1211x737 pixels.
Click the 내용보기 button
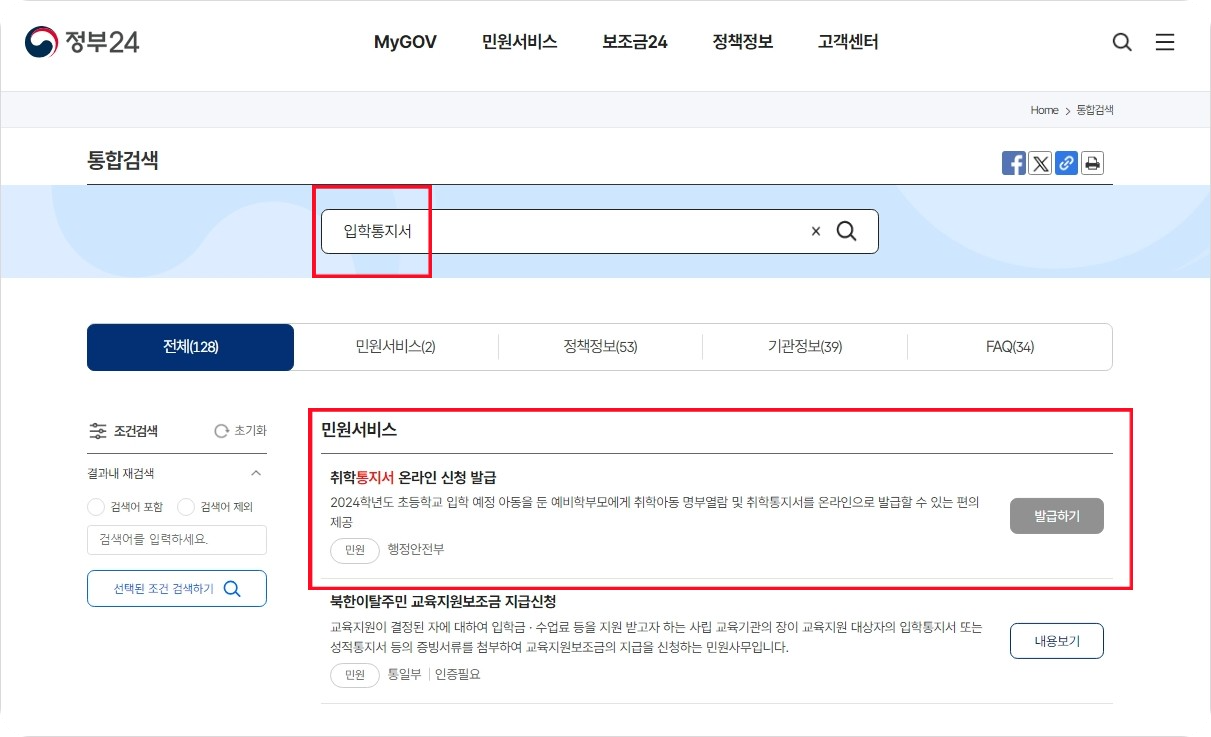[x=1056, y=640]
